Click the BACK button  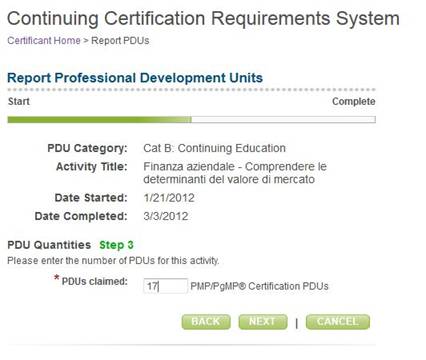tap(206, 322)
